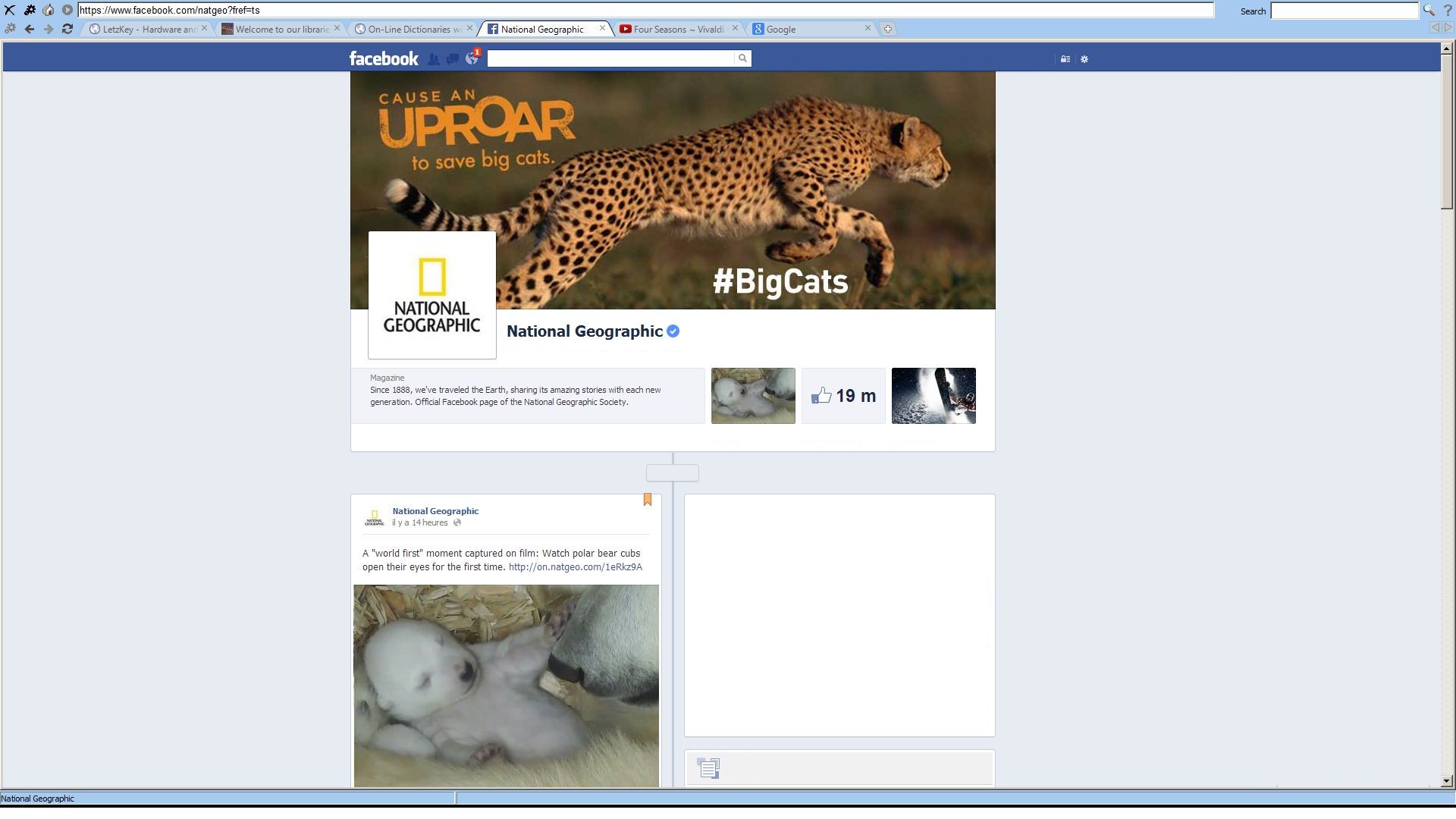Close the Welcome to our libraries tab

click(337, 28)
